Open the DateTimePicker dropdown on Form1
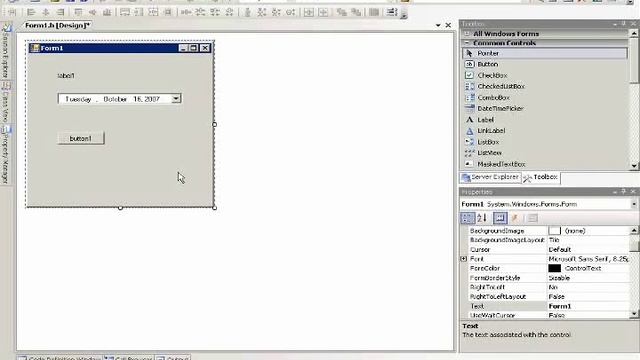The width and height of the screenshot is (640, 360). point(176,98)
